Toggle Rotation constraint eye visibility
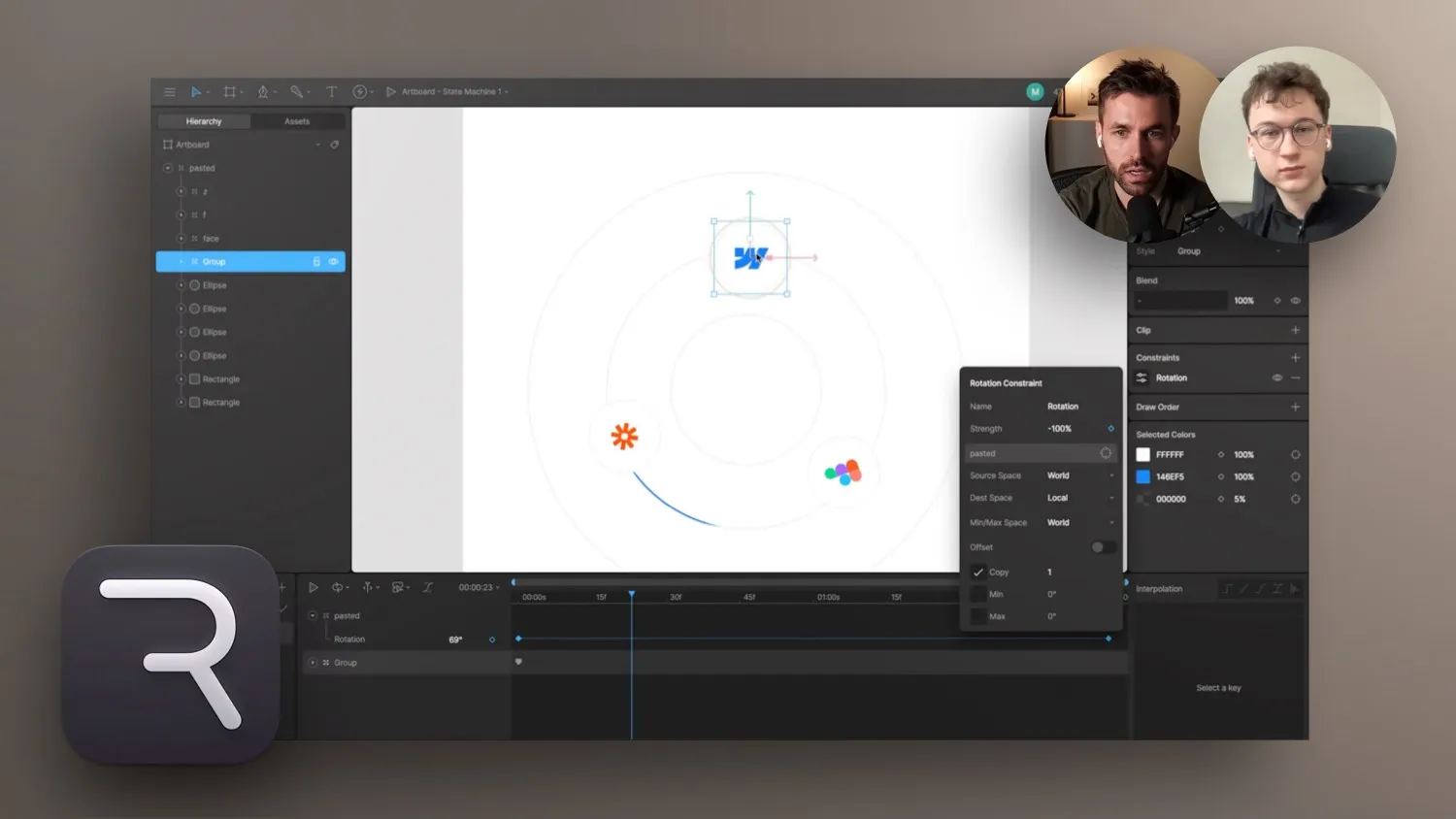Screen dimensions: 1456x819 coord(1277,378)
